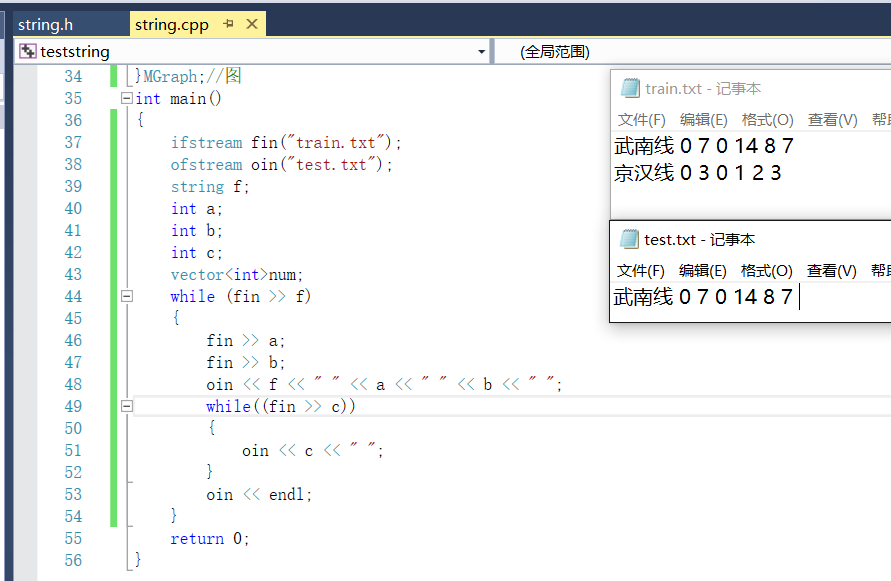Click the fin >> a; statement
891x581 pixels.
click(245, 341)
